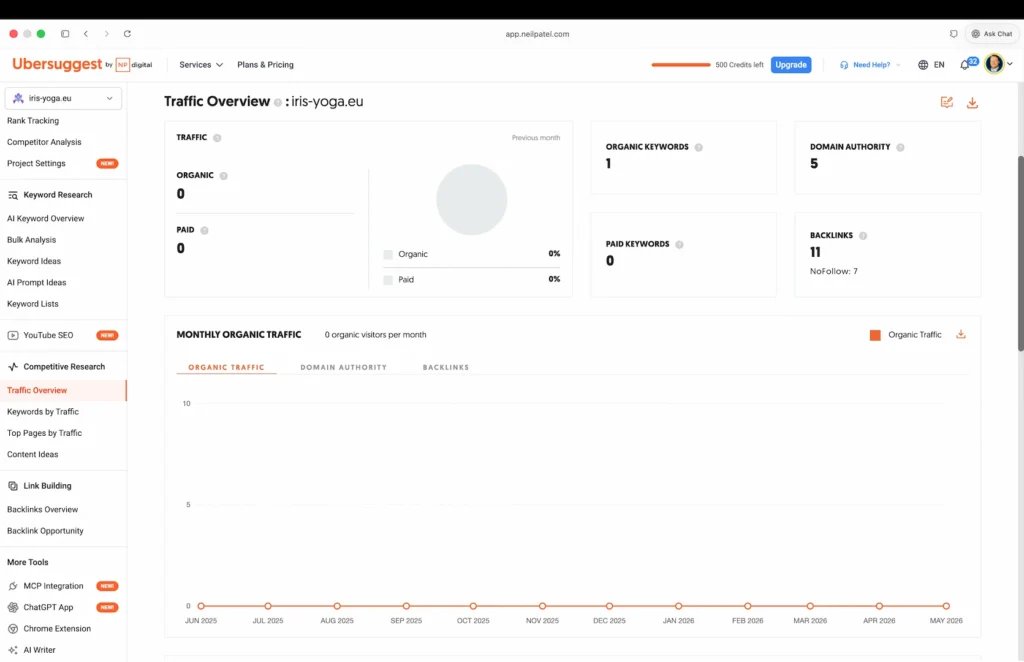Download the Monthly Organic Traffic chart
1024x662 pixels.
click(961, 334)
